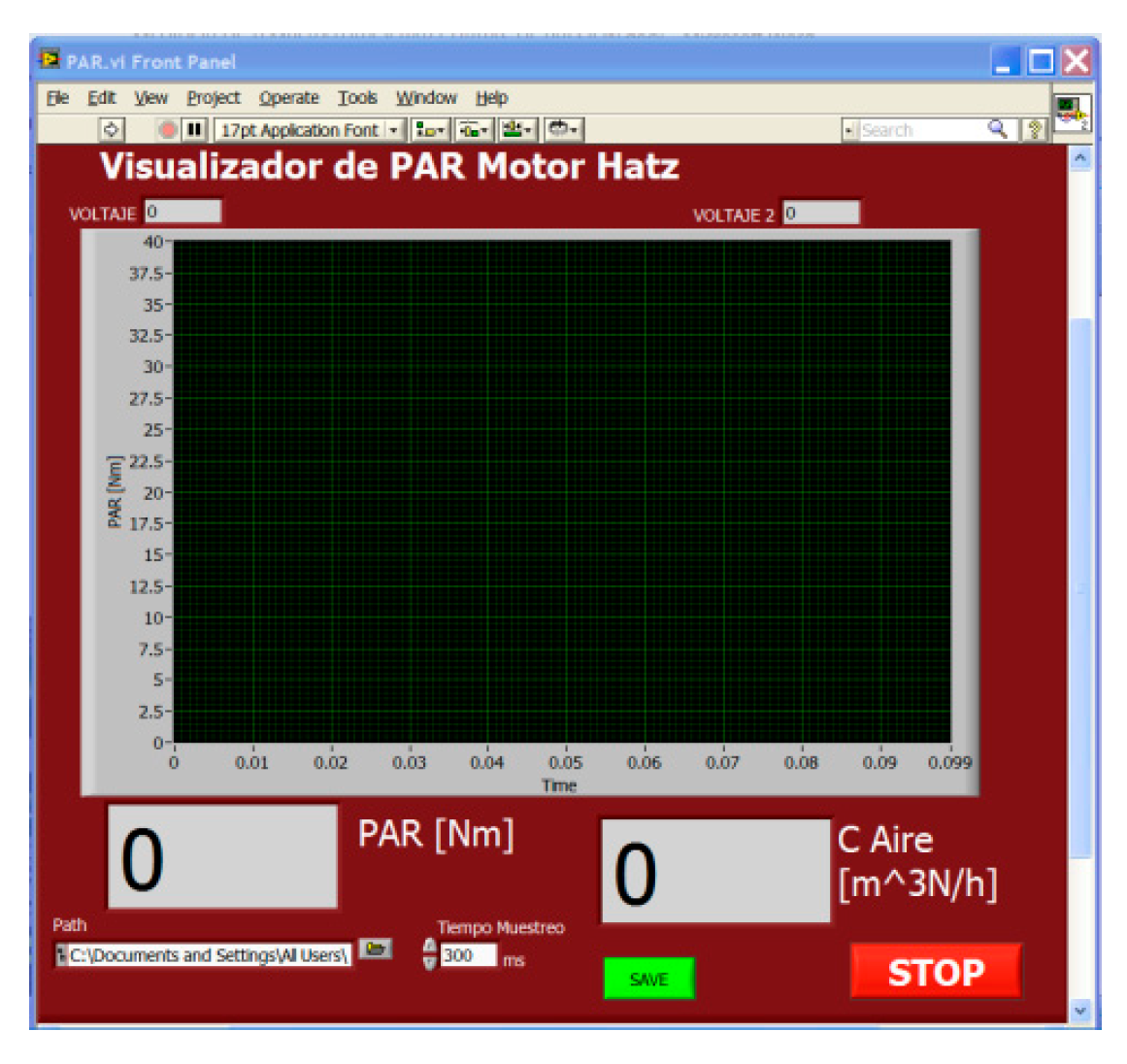The height and width of the screenshot is (1064, 1127).
Task: Click the Path text field
Action: [206, 955]
